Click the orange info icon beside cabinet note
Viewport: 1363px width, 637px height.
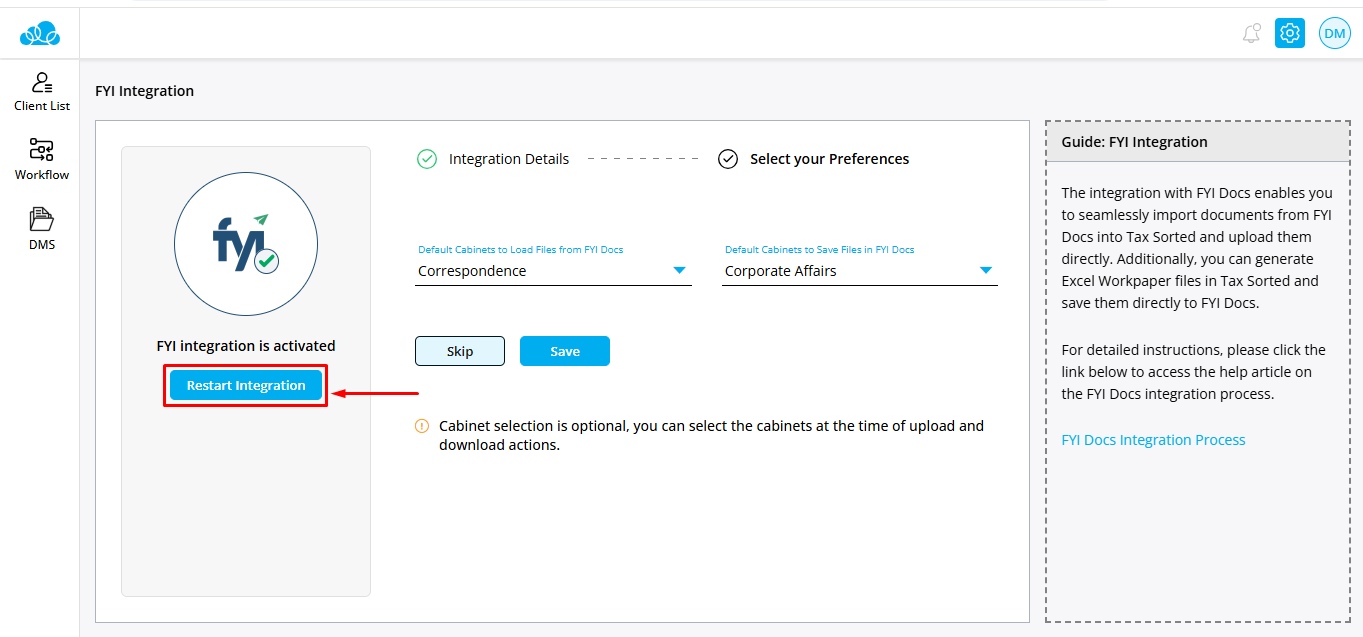(422, 426)
